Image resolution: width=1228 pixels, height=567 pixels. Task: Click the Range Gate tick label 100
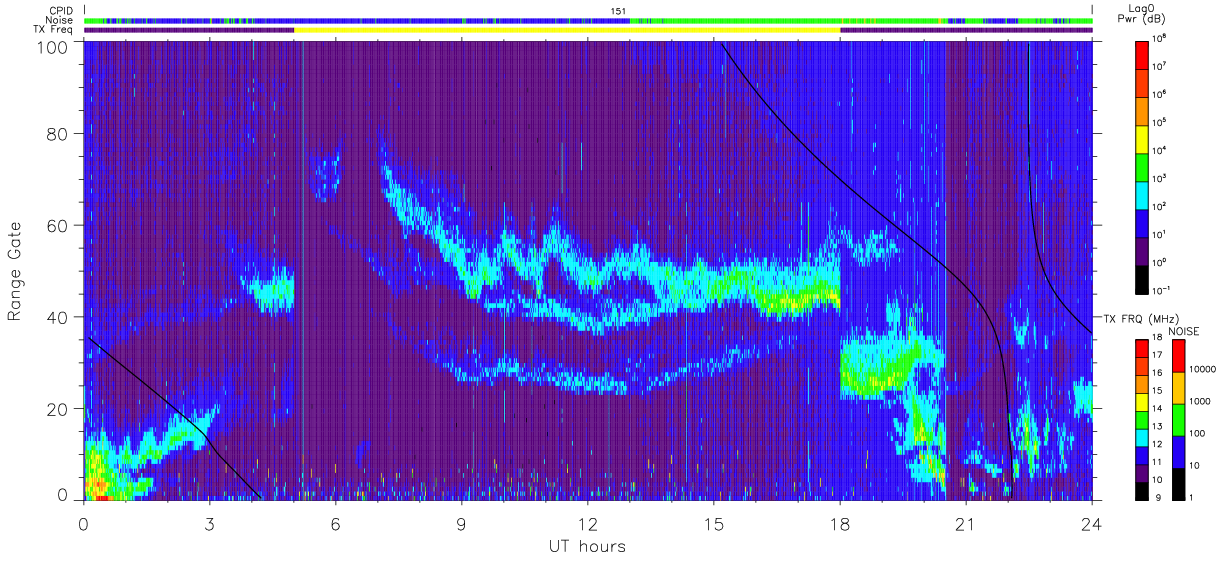coord(53,47)
